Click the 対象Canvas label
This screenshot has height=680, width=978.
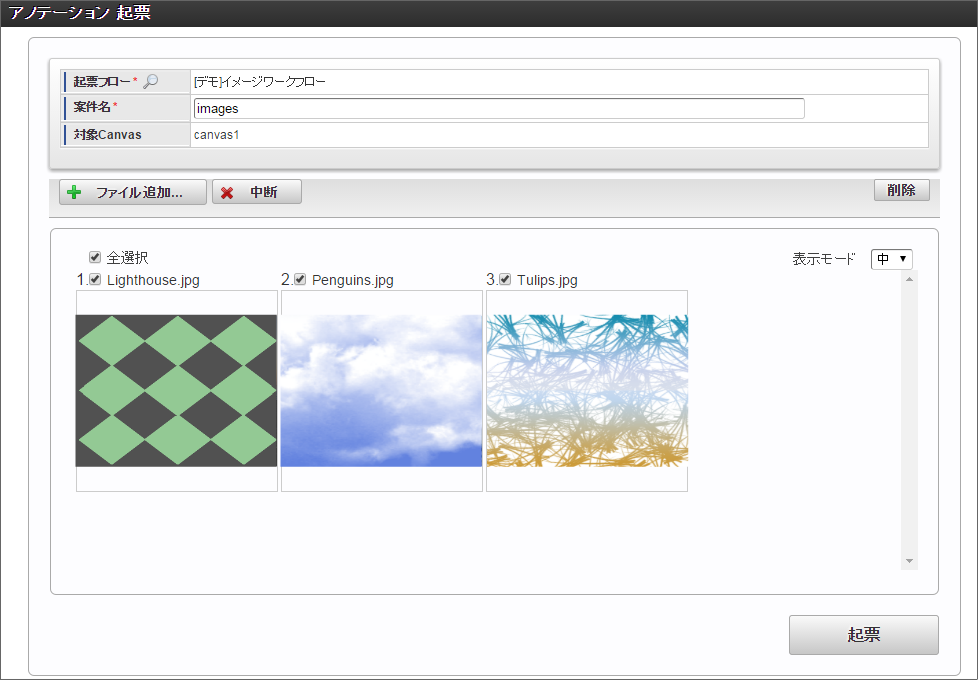pyautogui.click(x=107, y=135)
